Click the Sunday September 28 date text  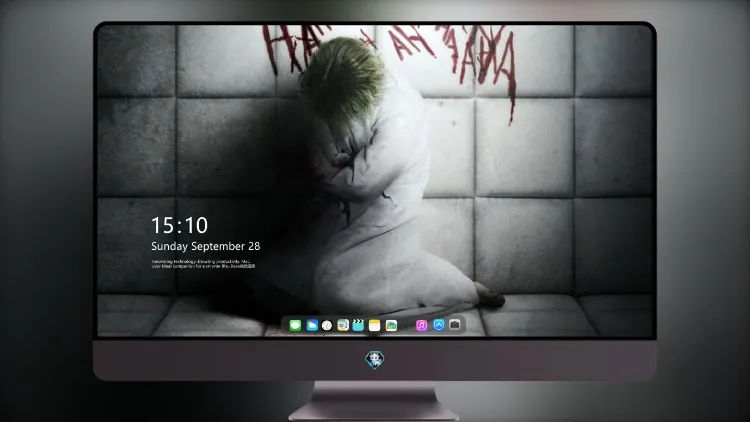[x=206, y=246]
